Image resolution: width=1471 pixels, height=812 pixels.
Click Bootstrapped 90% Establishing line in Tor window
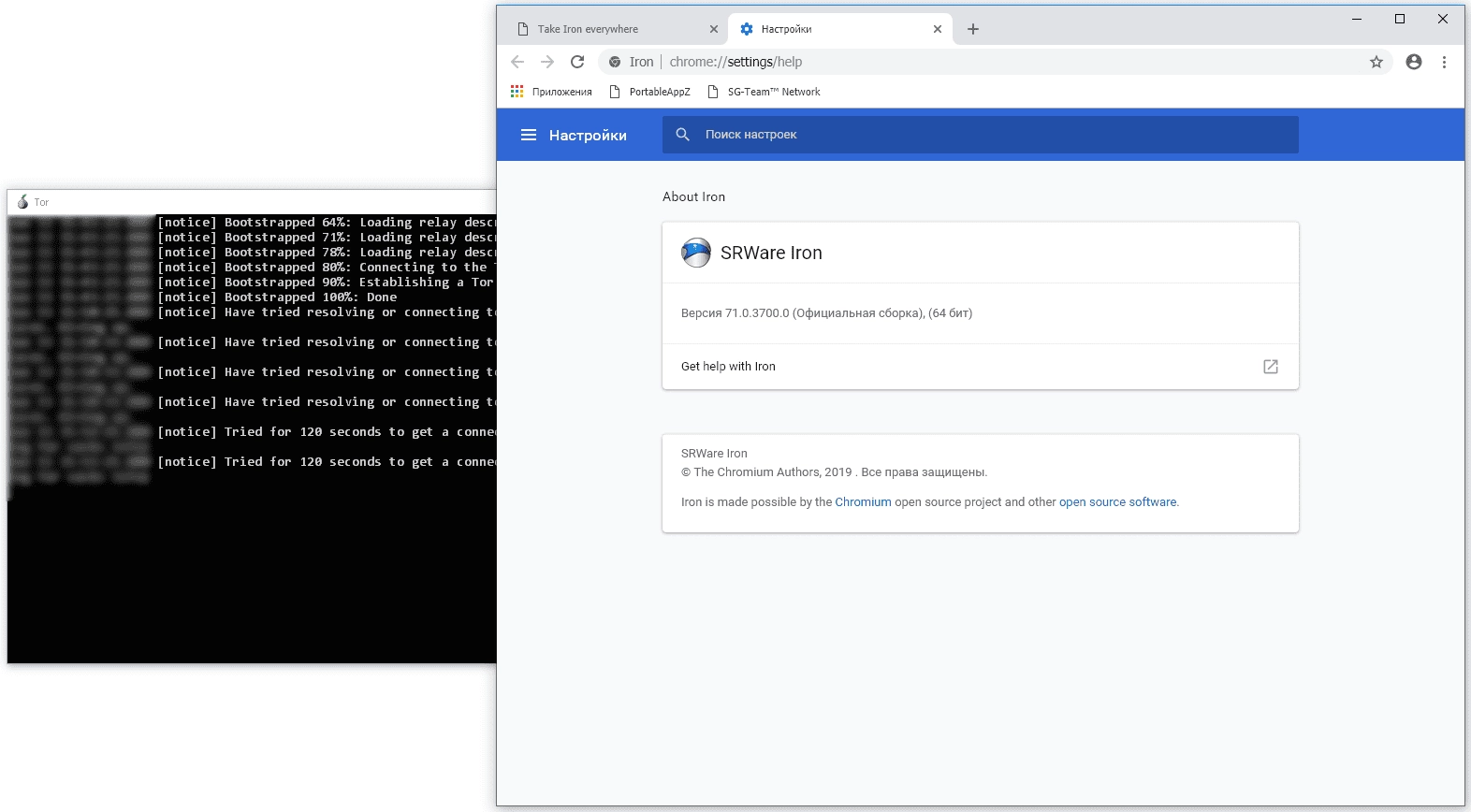pyautogui.click(x=327, y=283)
